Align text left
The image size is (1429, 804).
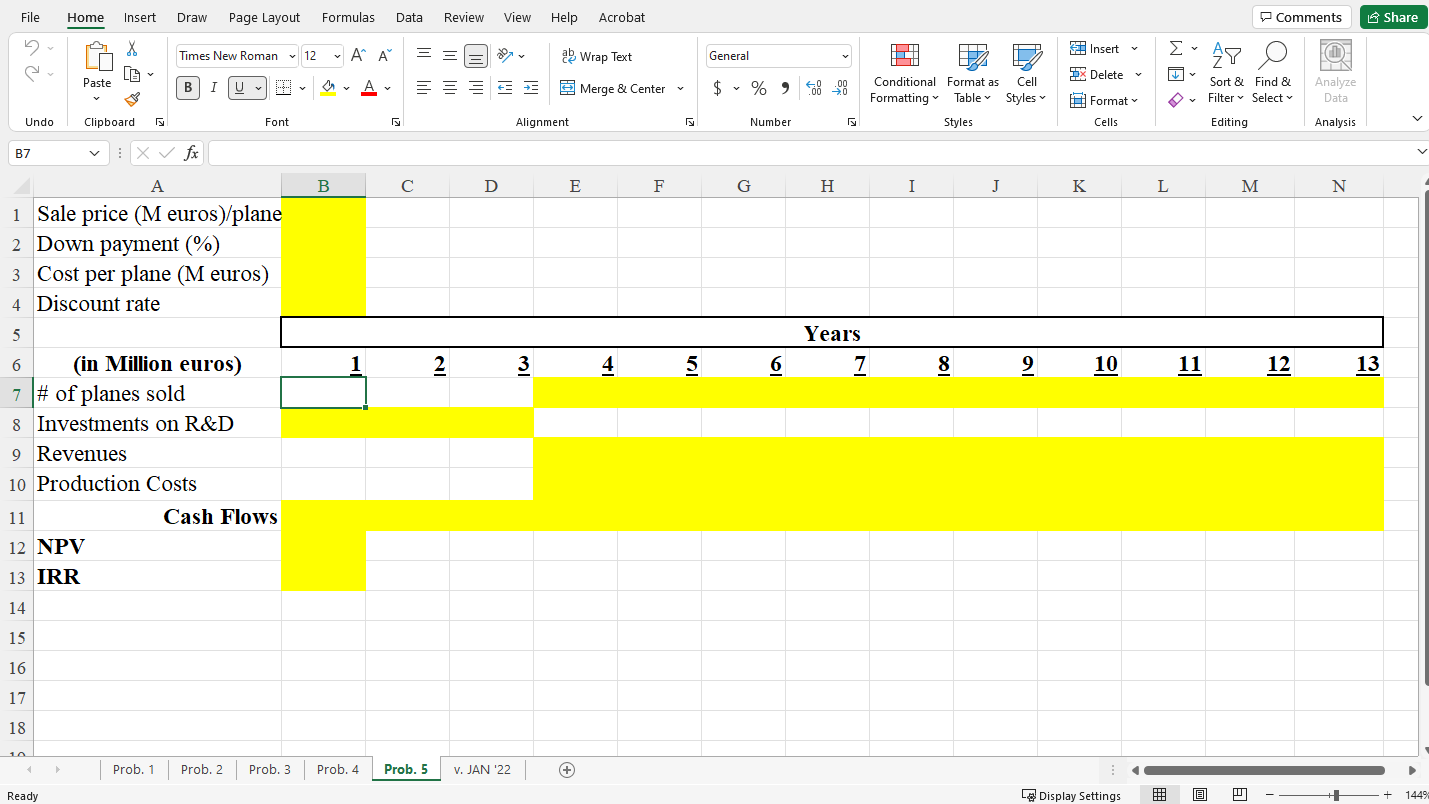(x=424, y=88)
